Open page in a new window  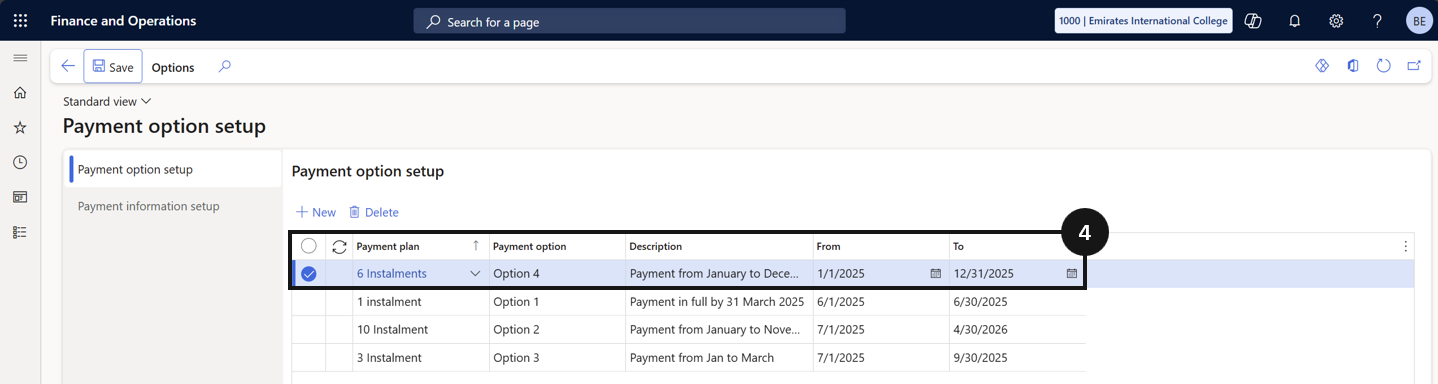click(1414, 66)
